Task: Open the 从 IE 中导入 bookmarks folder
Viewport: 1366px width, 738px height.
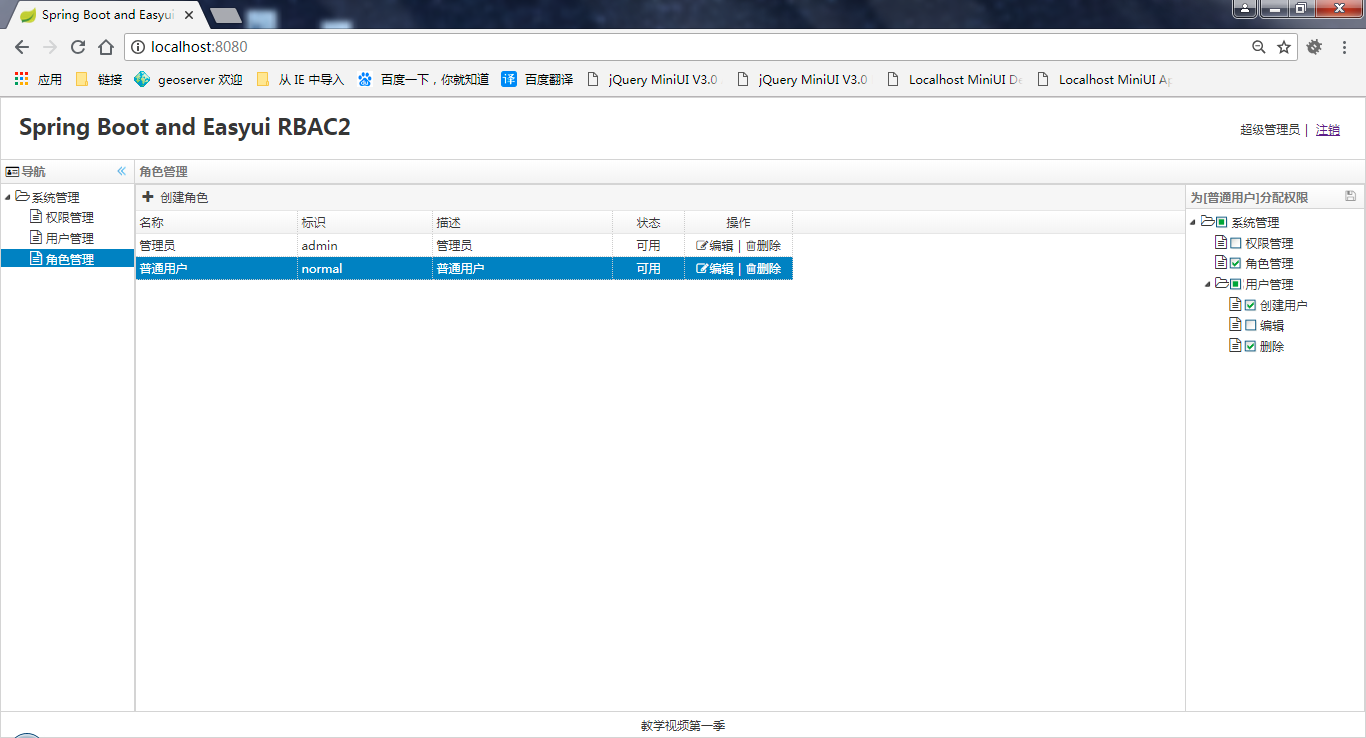Action: pos(300,79)
